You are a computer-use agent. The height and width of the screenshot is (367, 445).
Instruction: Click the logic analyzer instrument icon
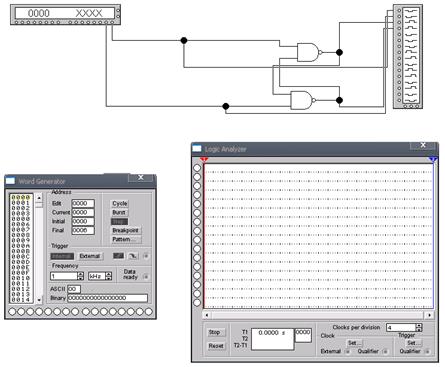[408, 56]
